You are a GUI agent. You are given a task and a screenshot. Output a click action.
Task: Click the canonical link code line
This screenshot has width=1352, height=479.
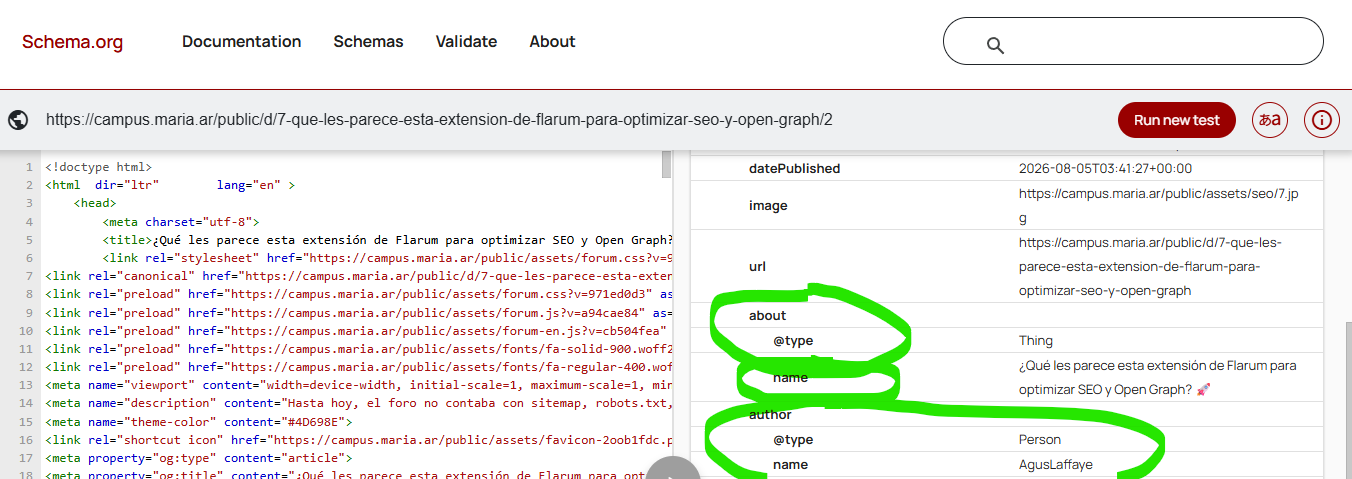358,276
